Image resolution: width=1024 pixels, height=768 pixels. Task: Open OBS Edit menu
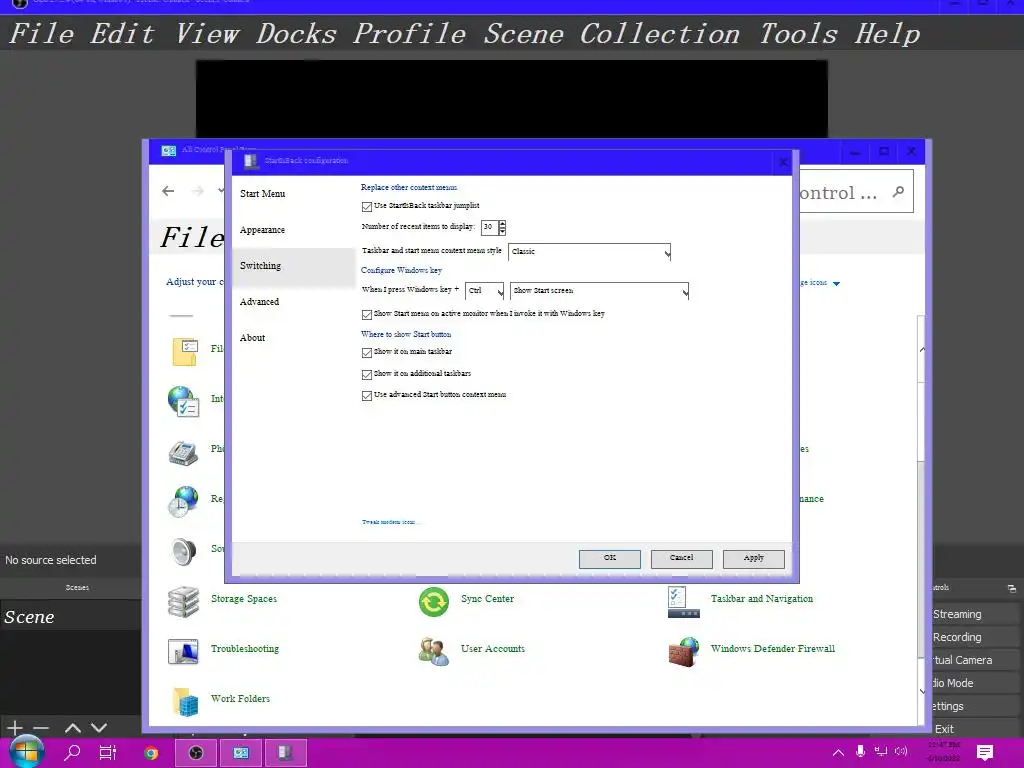click(121, 34)
